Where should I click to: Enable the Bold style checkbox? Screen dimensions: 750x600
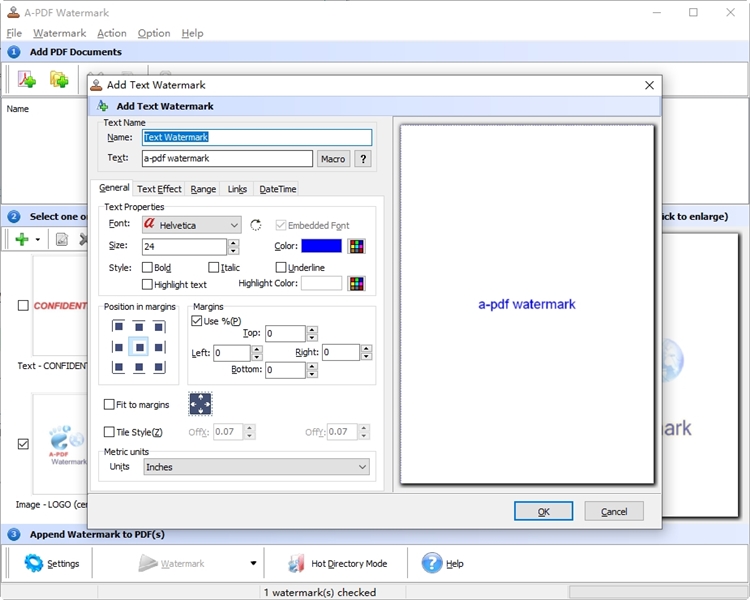pos(148,268)
